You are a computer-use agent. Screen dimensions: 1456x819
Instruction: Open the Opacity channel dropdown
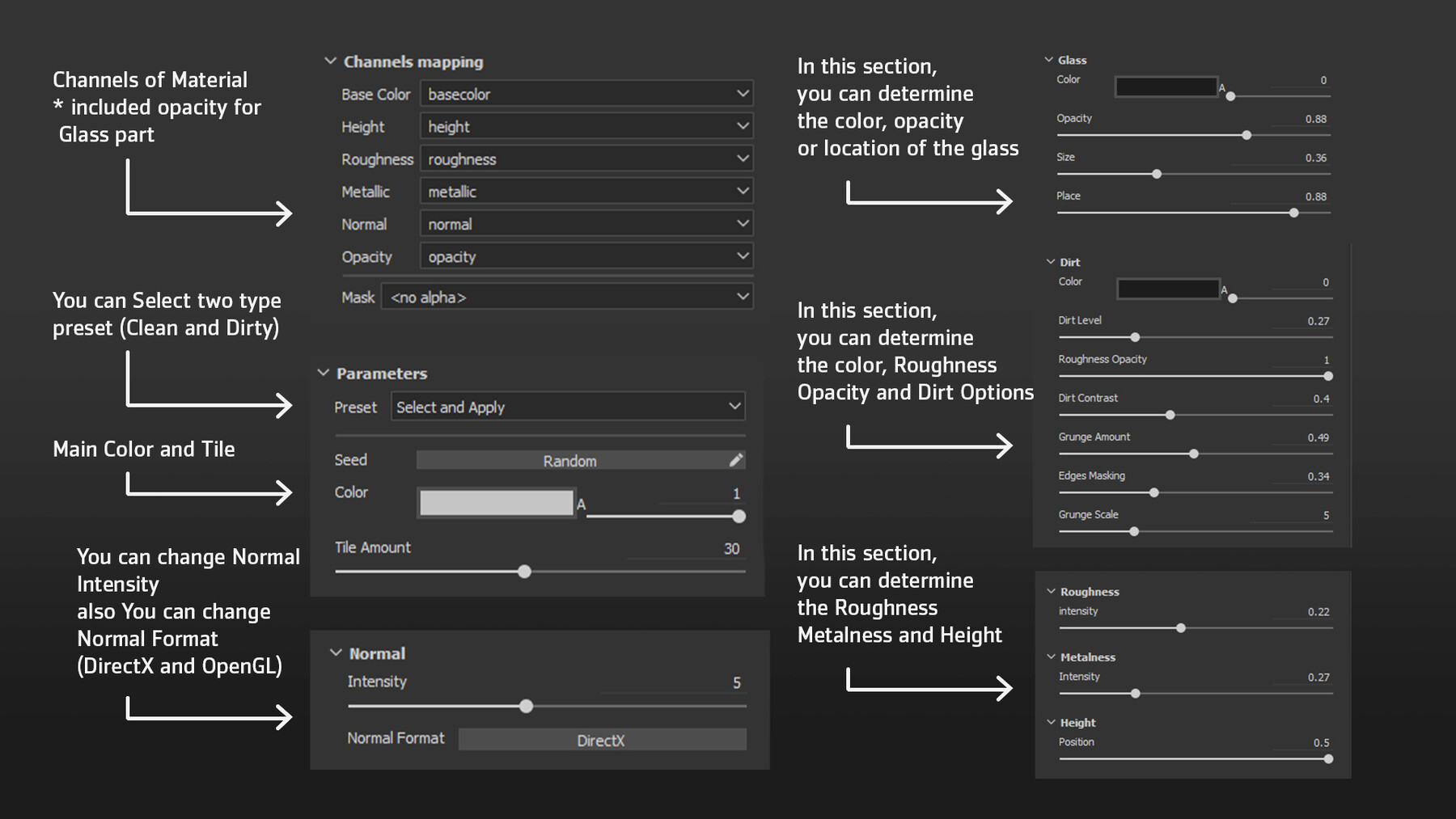click(x=586, y=256)
